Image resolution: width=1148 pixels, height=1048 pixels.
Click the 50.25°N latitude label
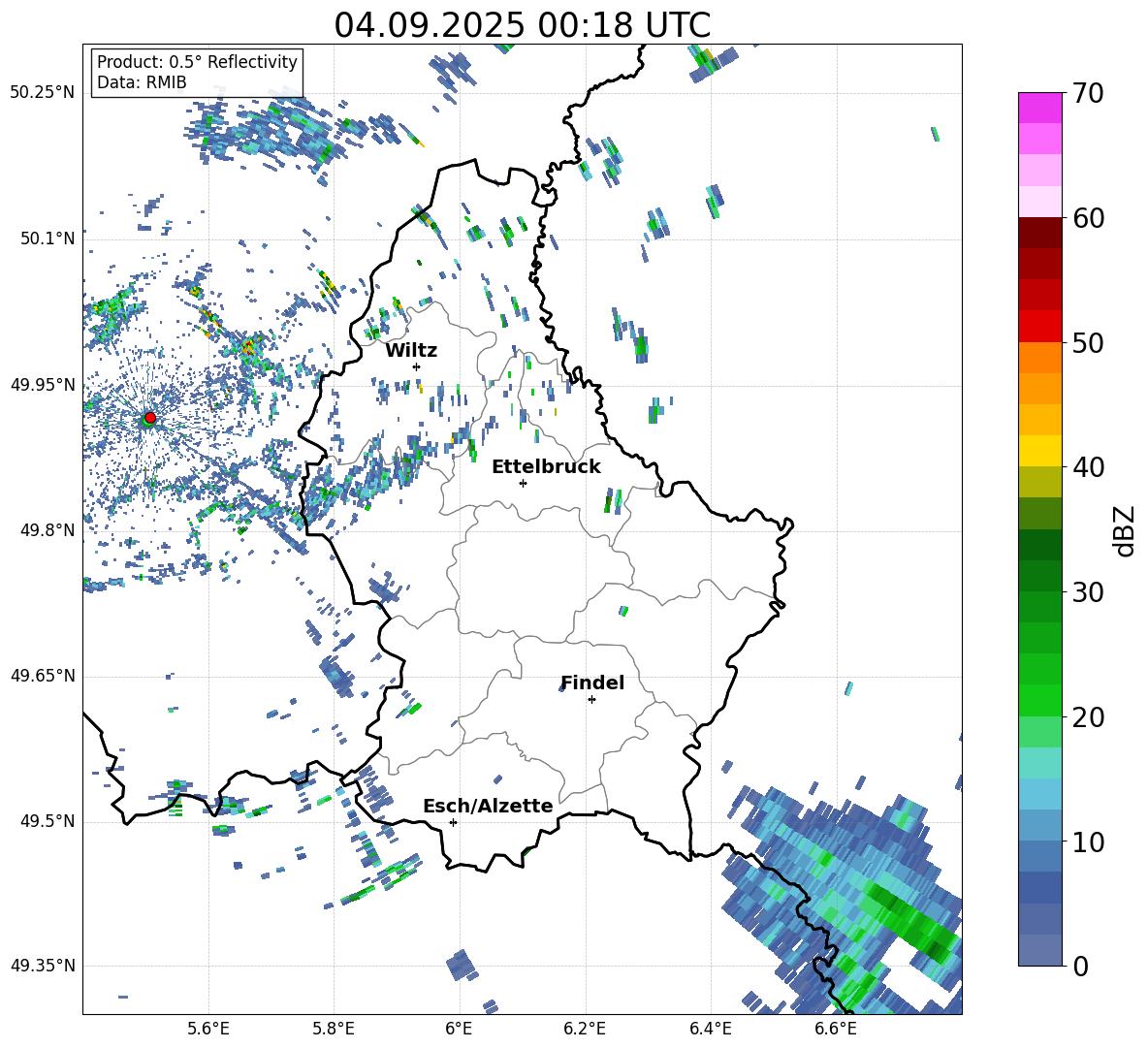[x=43, y=93]
